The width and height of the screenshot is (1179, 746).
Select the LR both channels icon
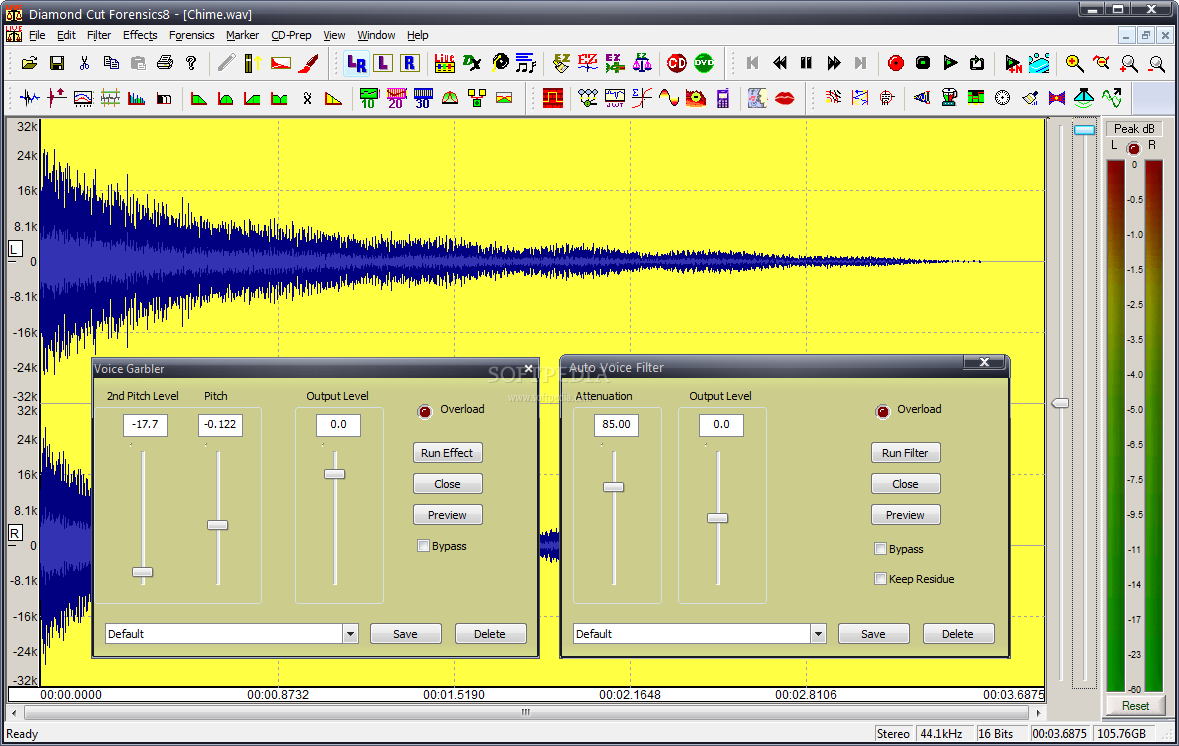click(356, 64)
